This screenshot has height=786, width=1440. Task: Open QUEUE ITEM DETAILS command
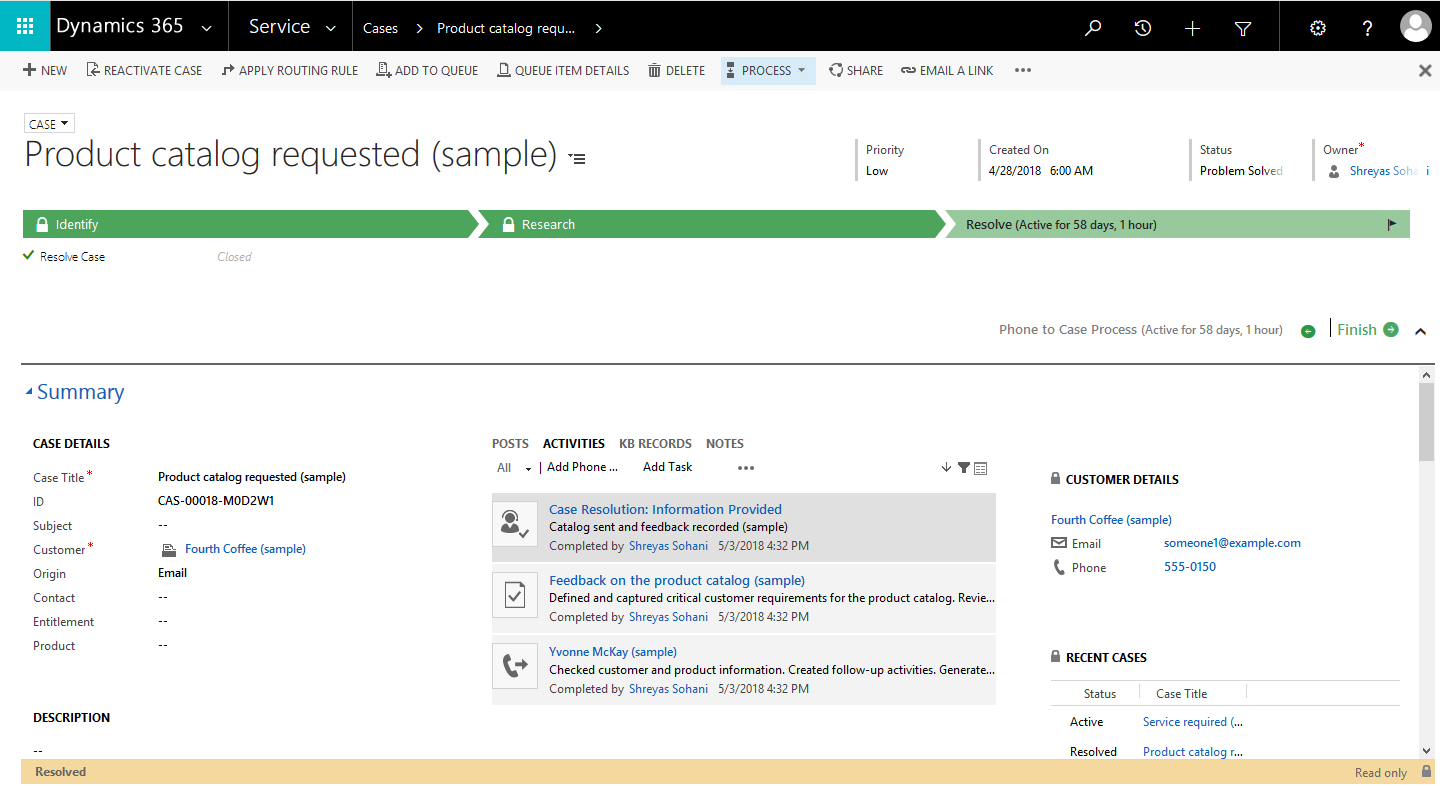(x=563, y=71)
